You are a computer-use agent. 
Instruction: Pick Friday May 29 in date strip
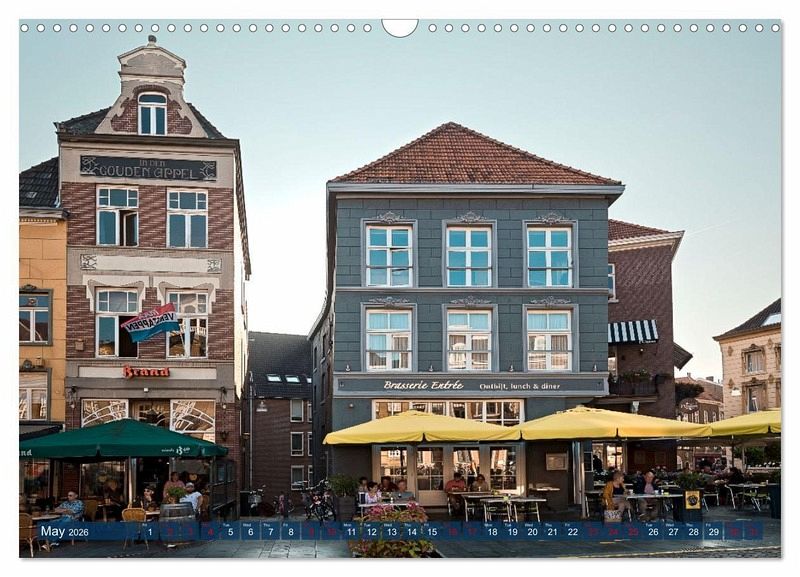(x=714, y=532)
